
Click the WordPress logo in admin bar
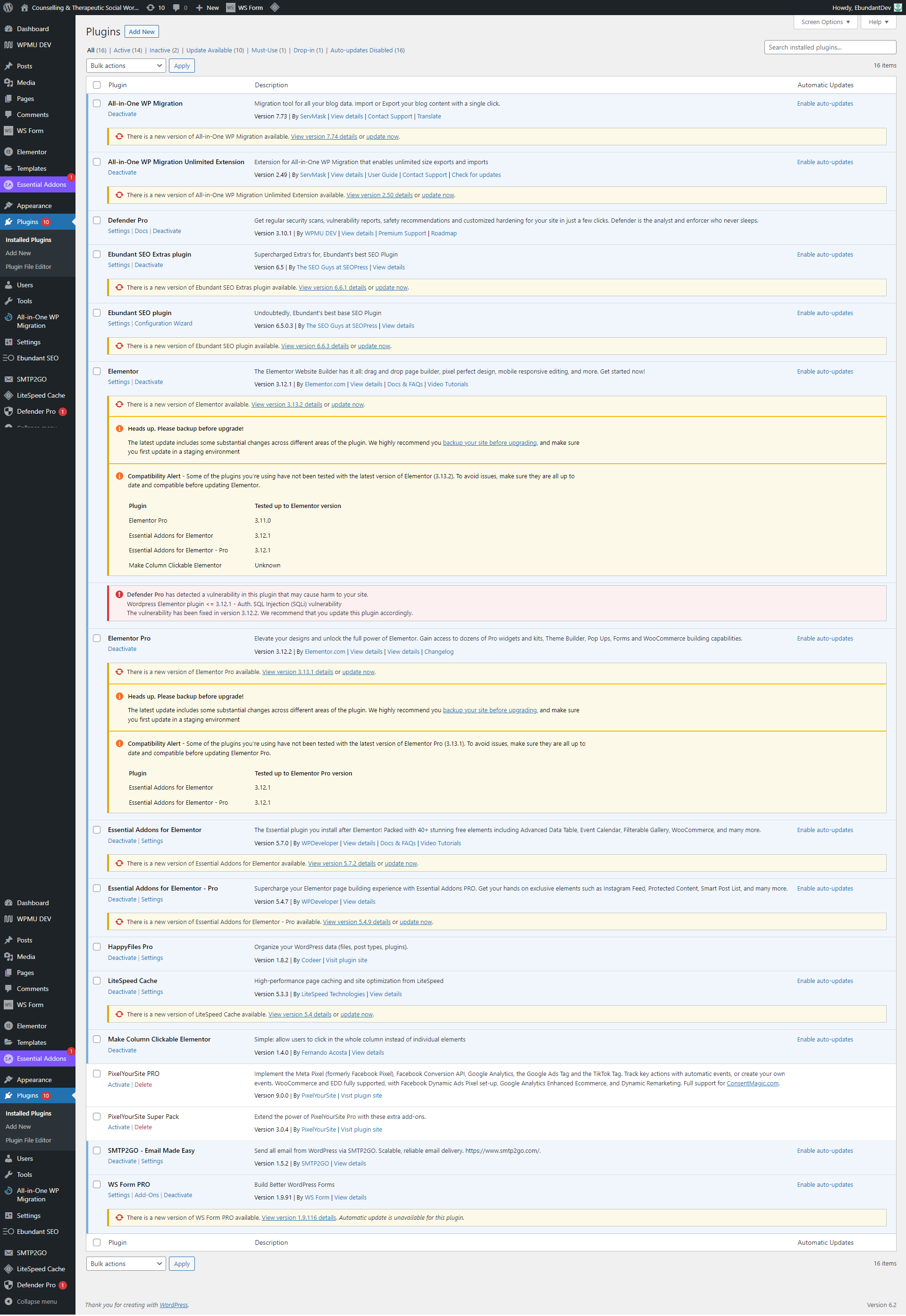pos(8,8)
